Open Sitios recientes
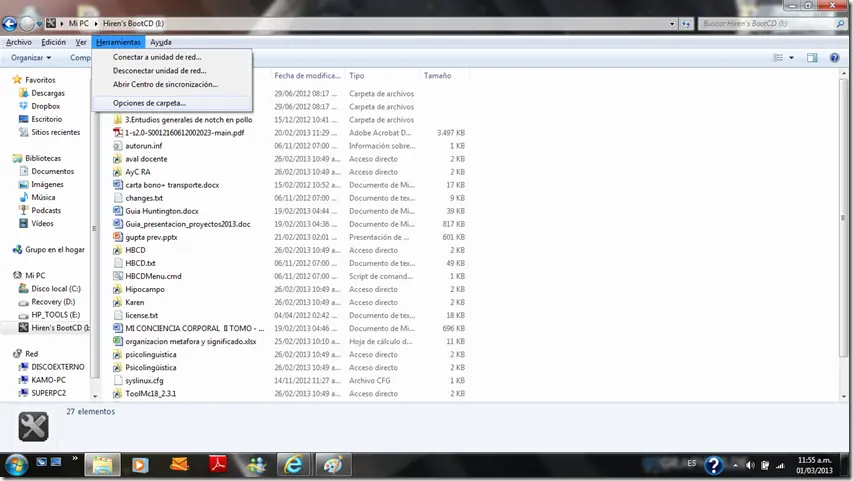This screenshot has width=853, height=481. (55, 132)
